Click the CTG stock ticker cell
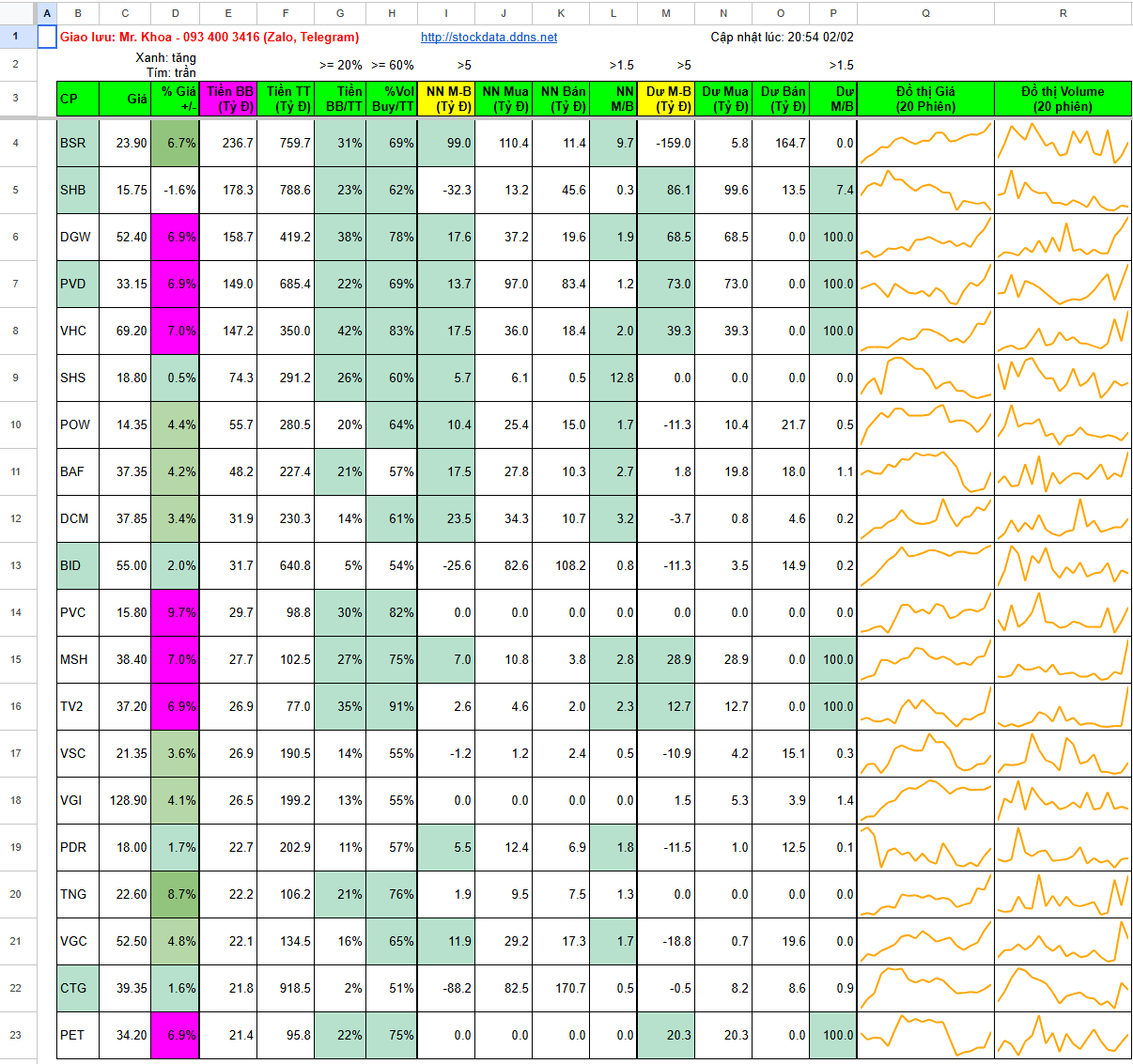 coord(78,988)
